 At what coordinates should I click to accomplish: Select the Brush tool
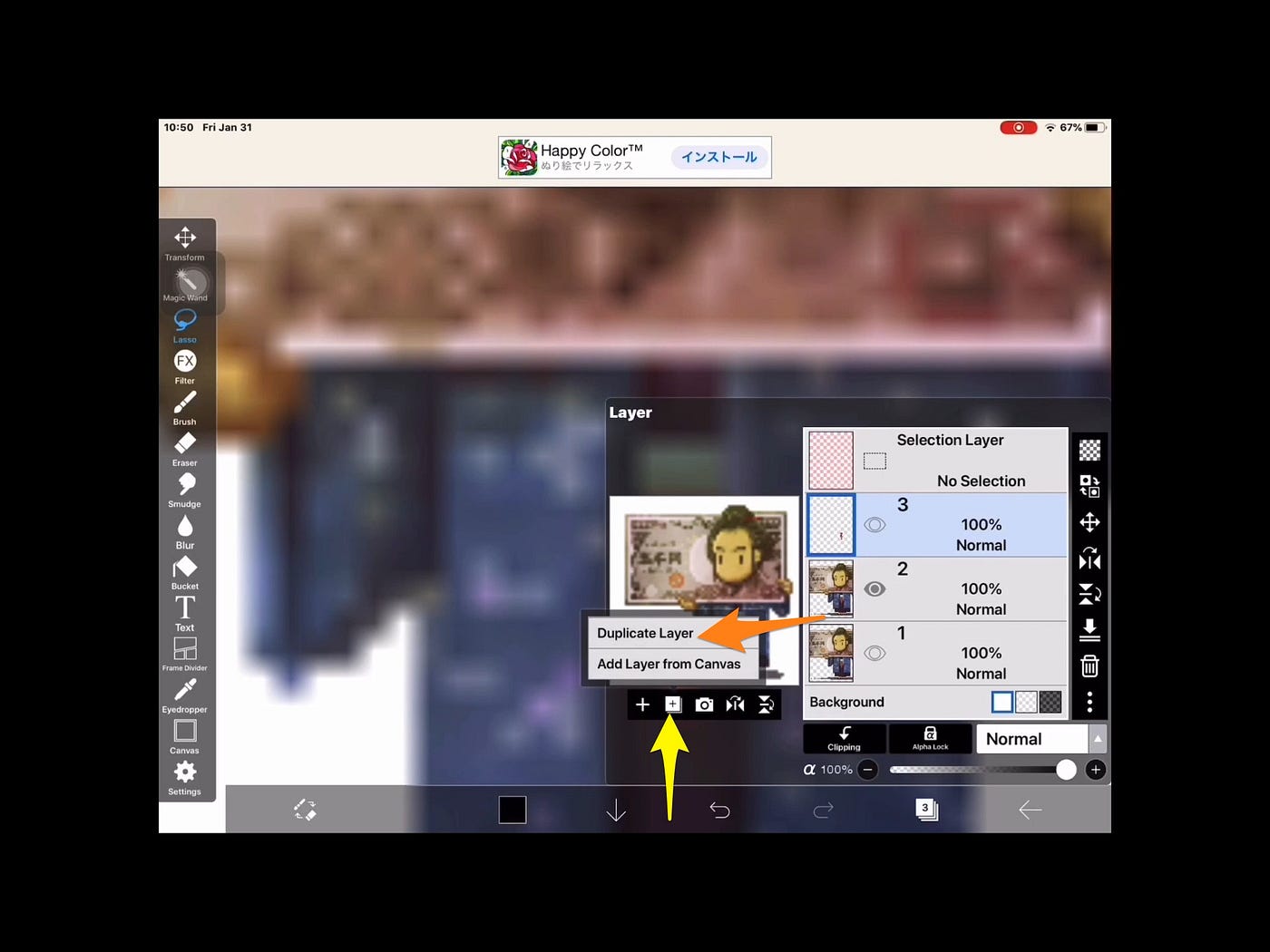tap(185, 407)
